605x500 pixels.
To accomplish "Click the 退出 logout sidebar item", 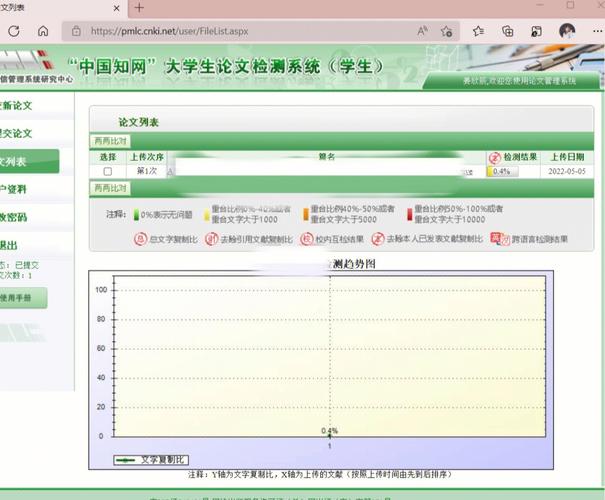I will pos(8,245).
